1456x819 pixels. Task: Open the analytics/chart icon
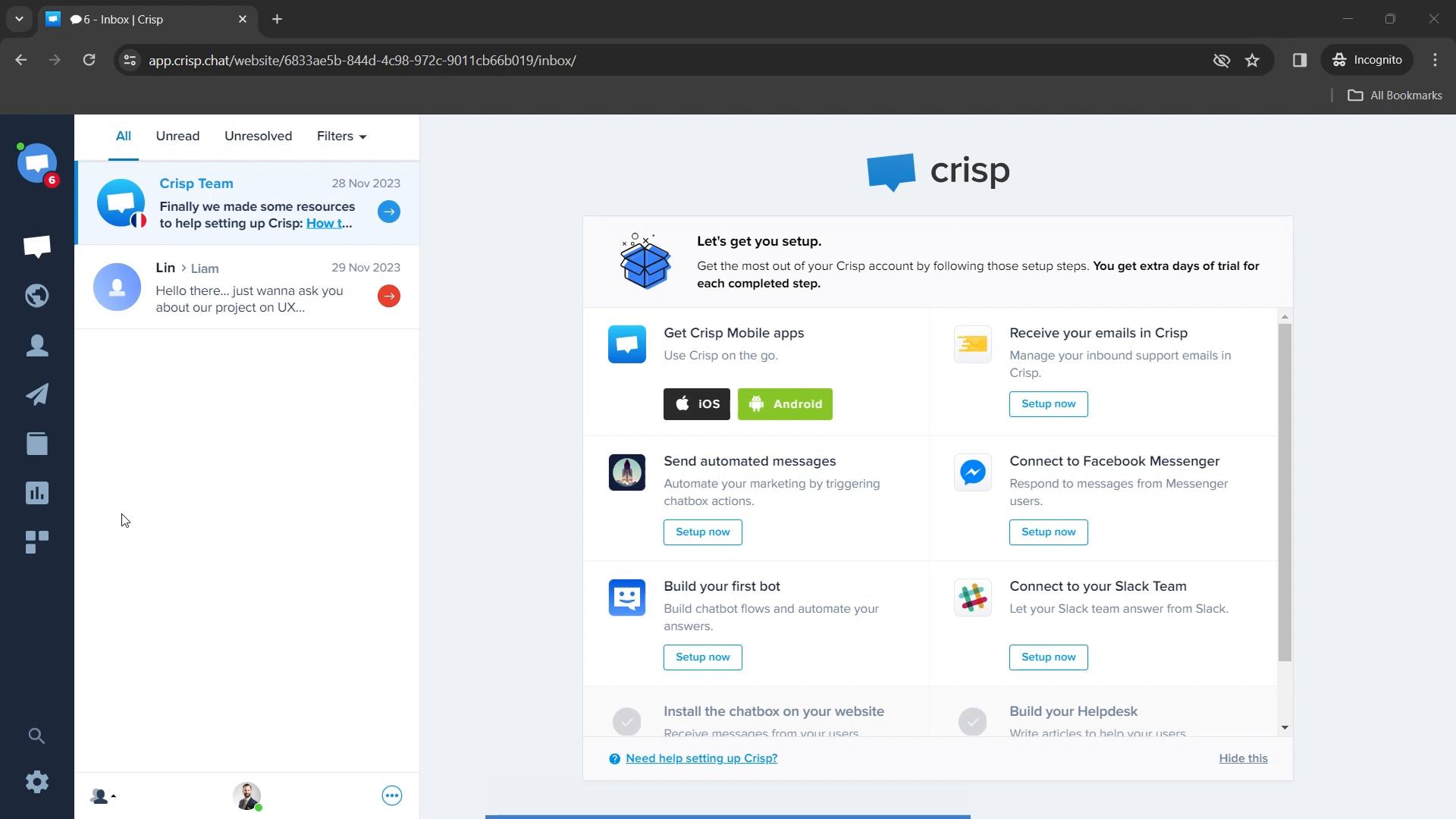click(x=36, y=492)
